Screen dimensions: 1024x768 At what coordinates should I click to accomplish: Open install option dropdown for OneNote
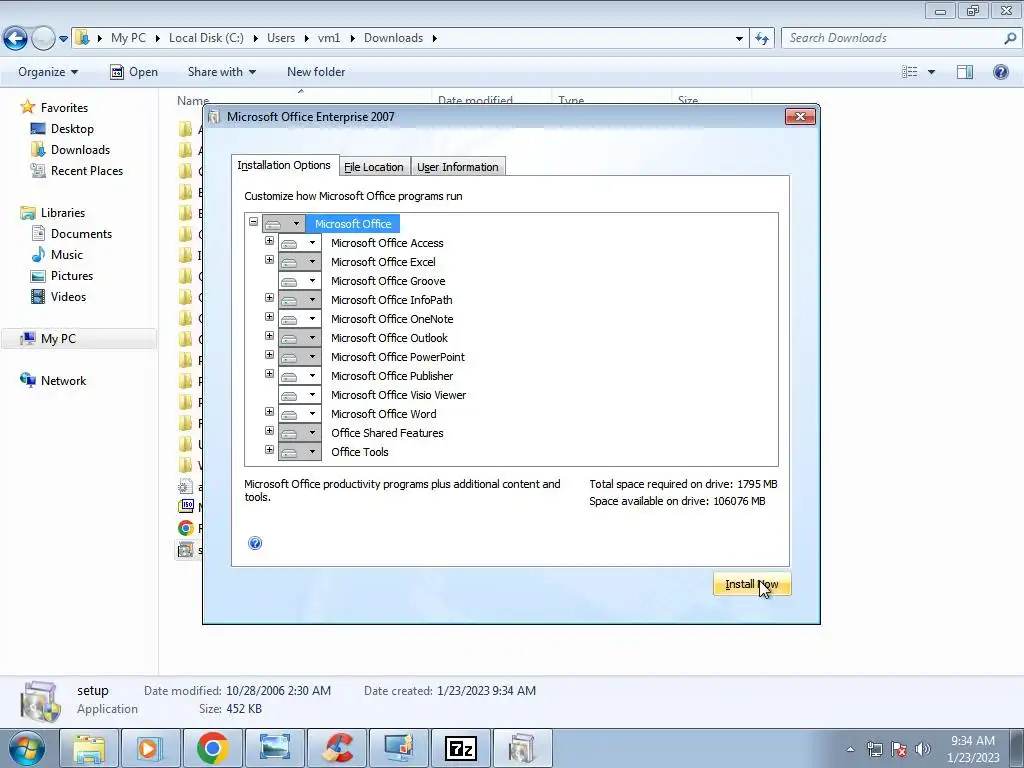click(300, 319)
